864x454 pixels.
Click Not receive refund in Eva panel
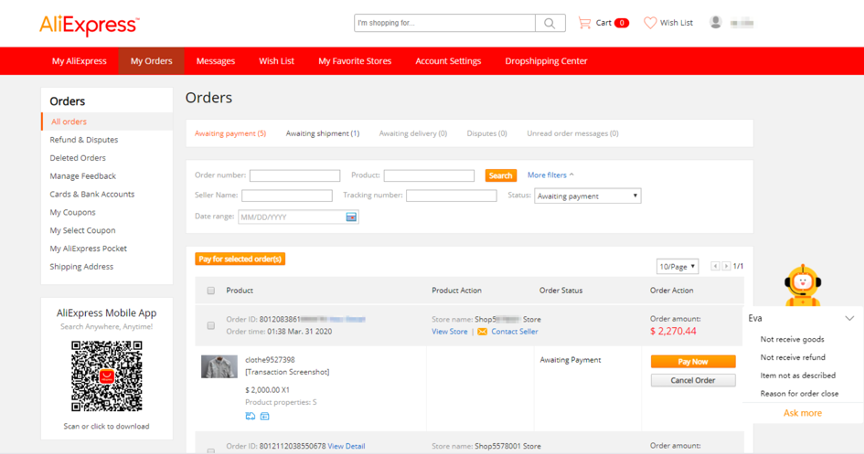pyautogui.click(x=793, y=358)
